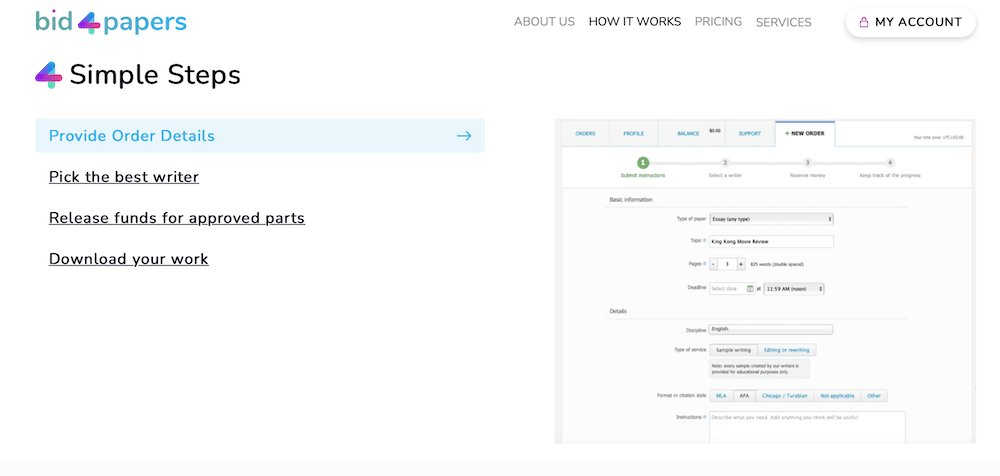Screen dimensions: 1000x476
Task: Open the bid4papers logo home link
Action: click(111, 22)
